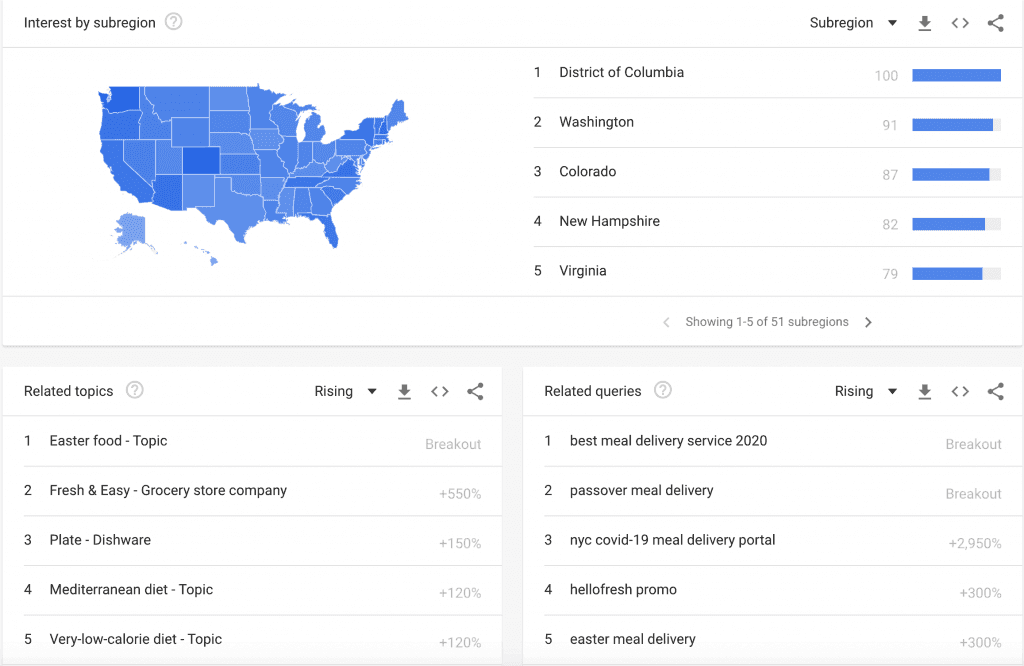Open the help tooltip for Interest by subregion

(173, 21)
